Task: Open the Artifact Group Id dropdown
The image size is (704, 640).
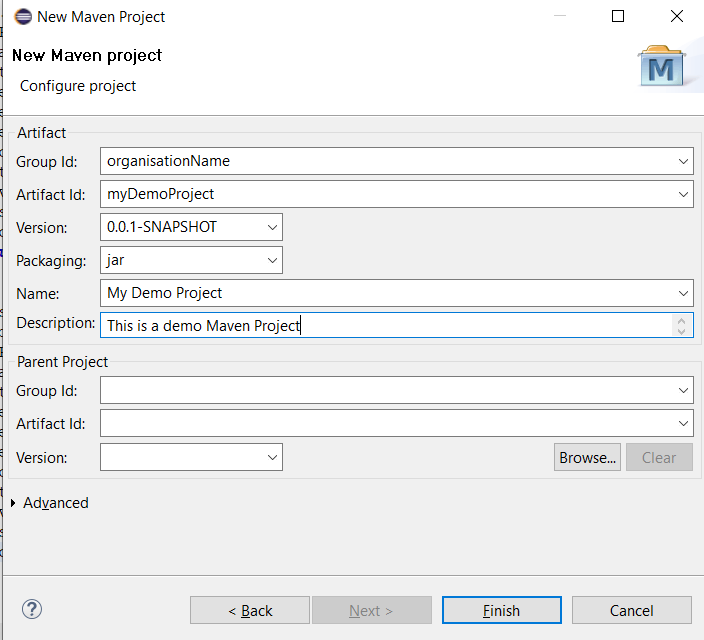Action: coord(683,161)
